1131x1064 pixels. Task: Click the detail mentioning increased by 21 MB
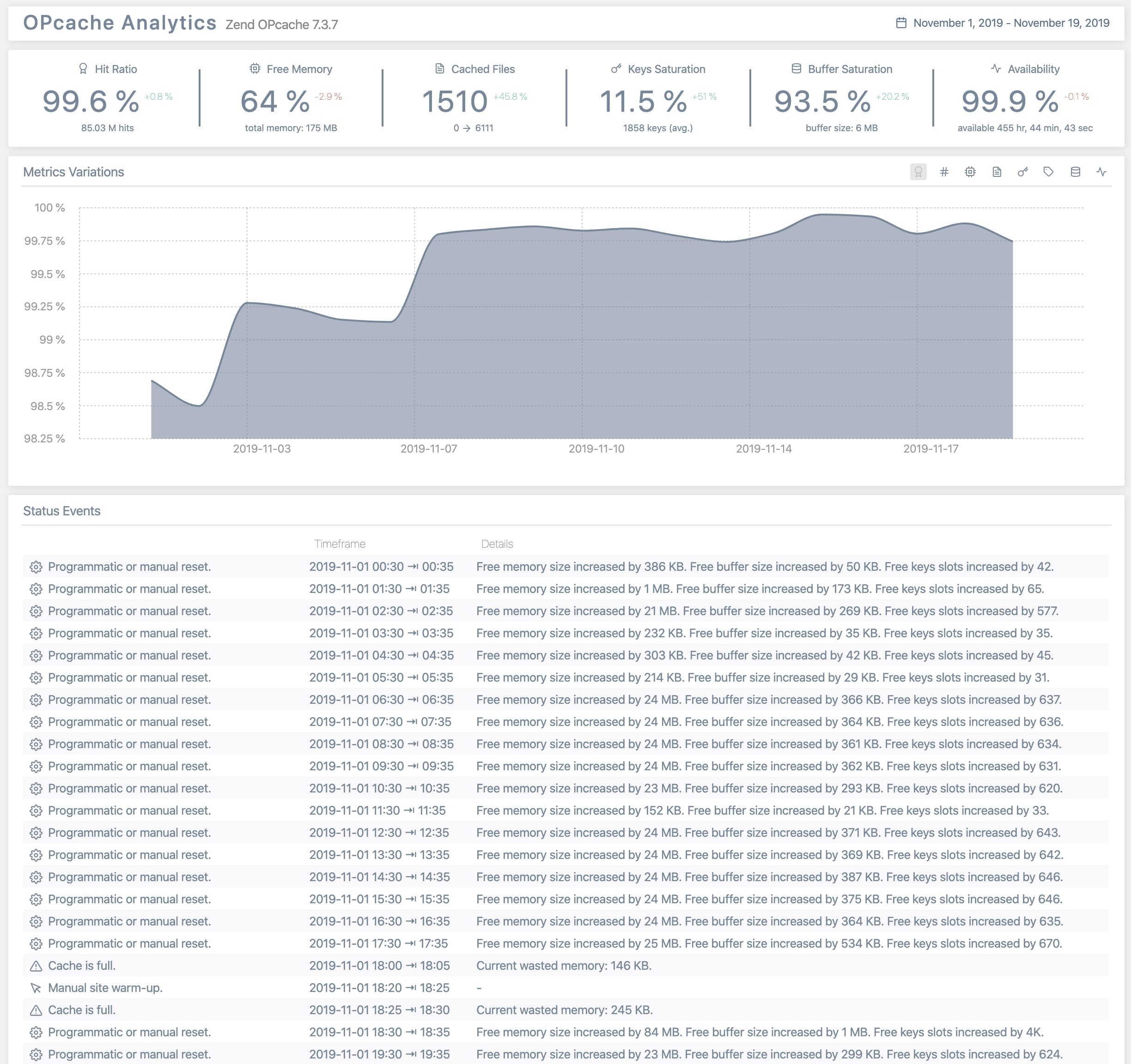coord(767,611)
